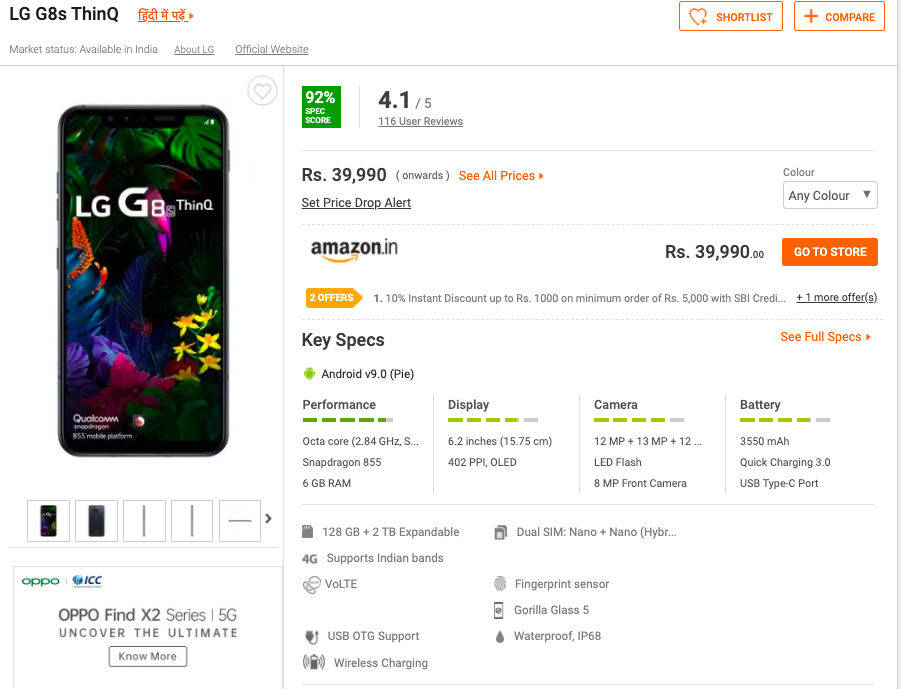Click the Android robot icon
This screenshot has width=901, height=689.
tap(309, 374)
